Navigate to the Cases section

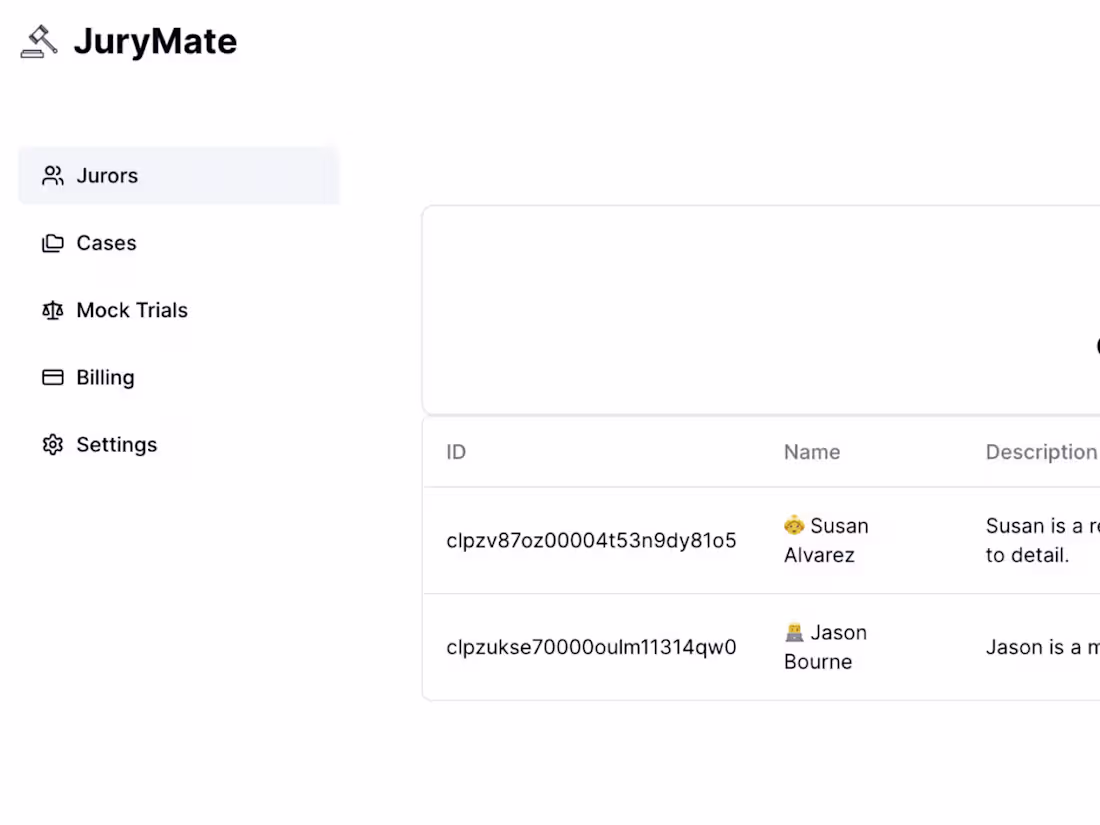(106, 242)
